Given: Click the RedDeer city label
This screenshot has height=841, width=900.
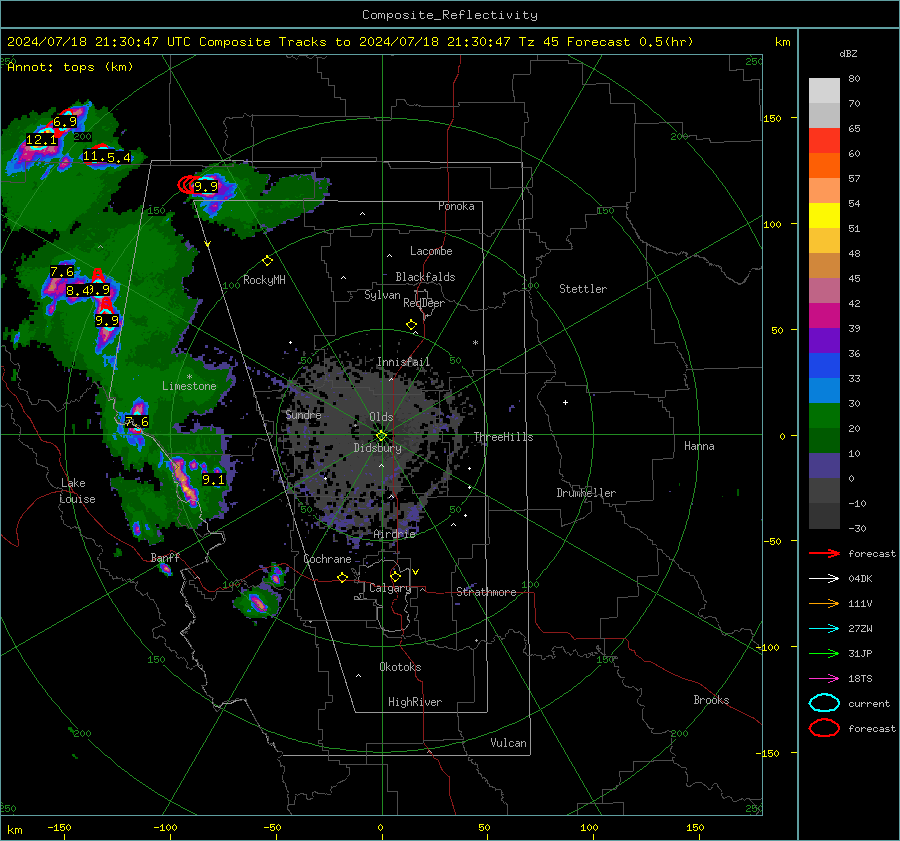Looking at the screenshot, I should pyautogui.click(x=424, y=303).
